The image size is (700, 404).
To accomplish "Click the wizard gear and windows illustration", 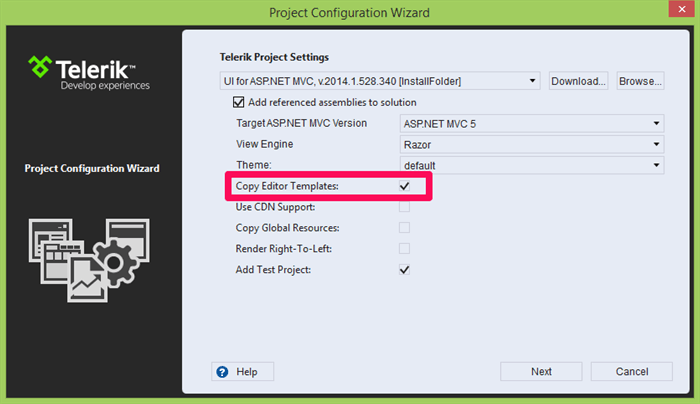I will point(89,260).
